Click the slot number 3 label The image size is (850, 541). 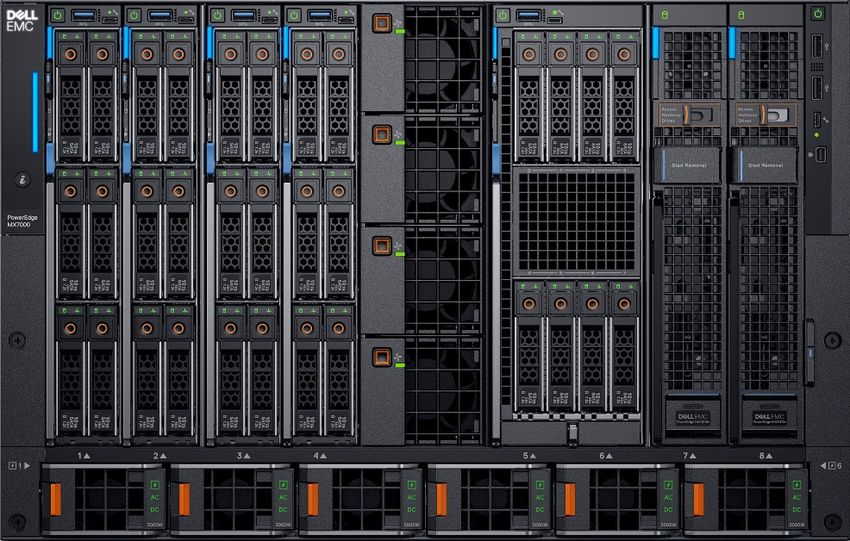[x=243, y=456]
